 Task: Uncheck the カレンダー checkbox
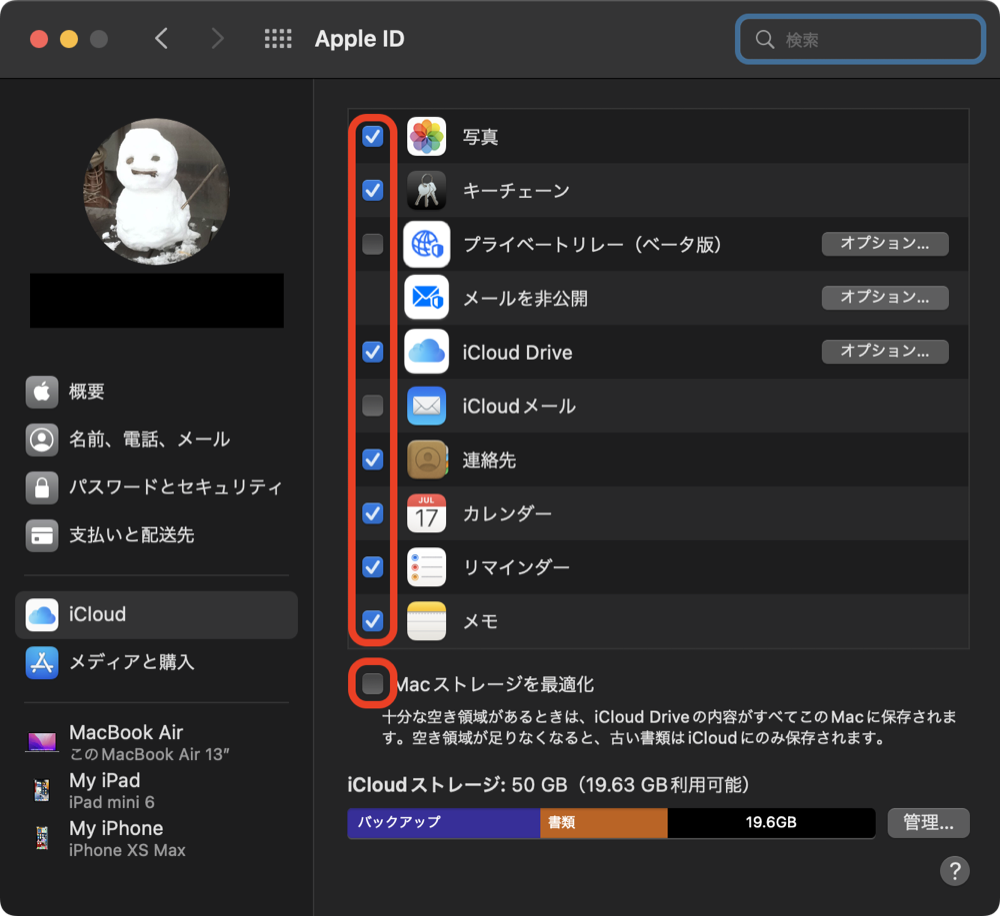372,513
